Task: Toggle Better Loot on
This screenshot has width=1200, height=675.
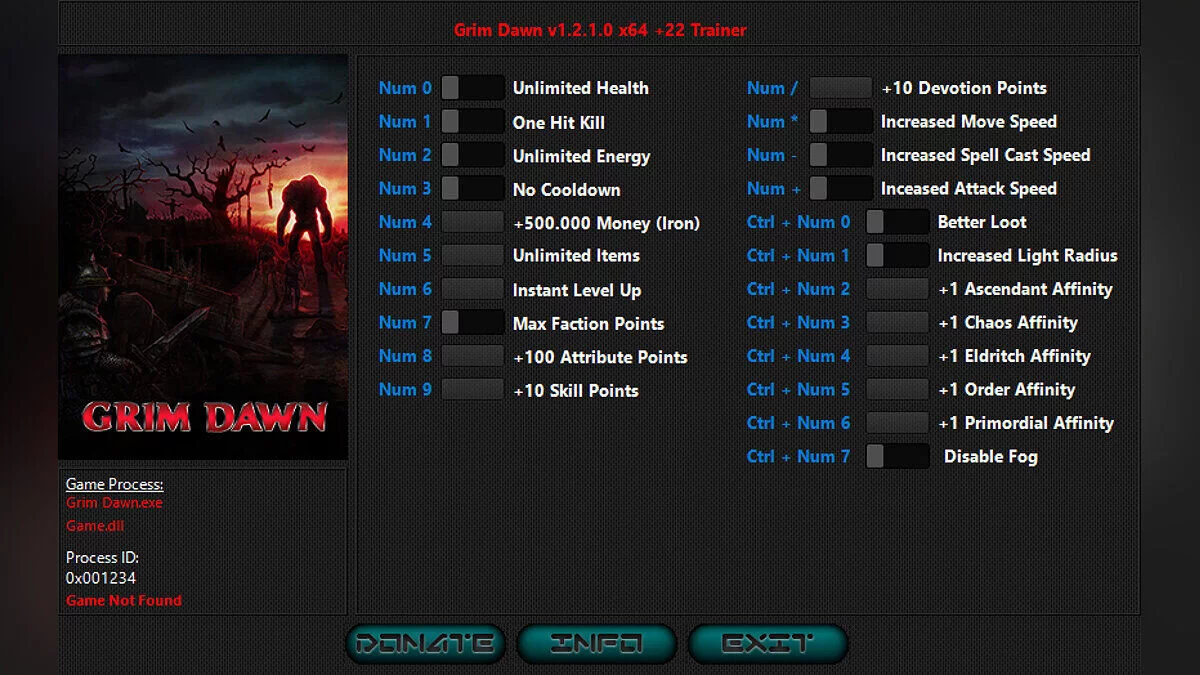Action: [897, 222]
